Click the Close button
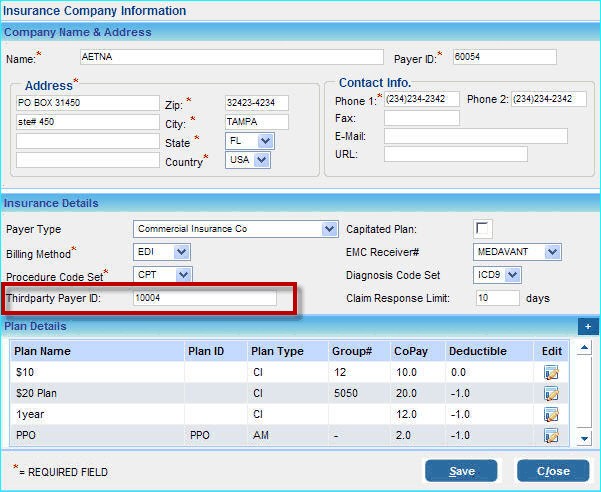The height and width of the screenshot is (492, 601). (x=552, y=471)
